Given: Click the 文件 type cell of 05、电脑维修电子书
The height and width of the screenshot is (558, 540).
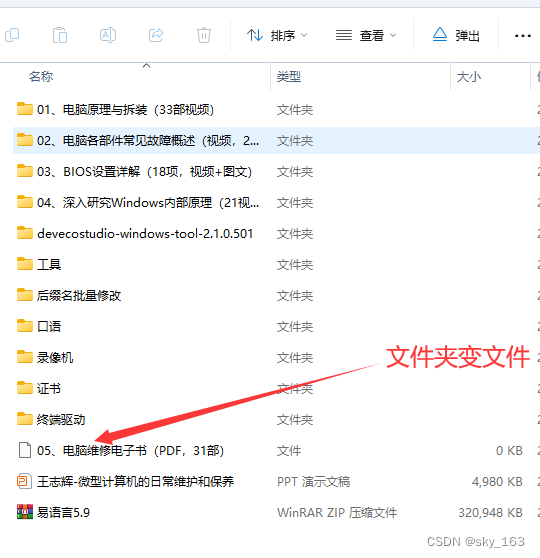Looking at the screenshot, I should tap(289, 451).
